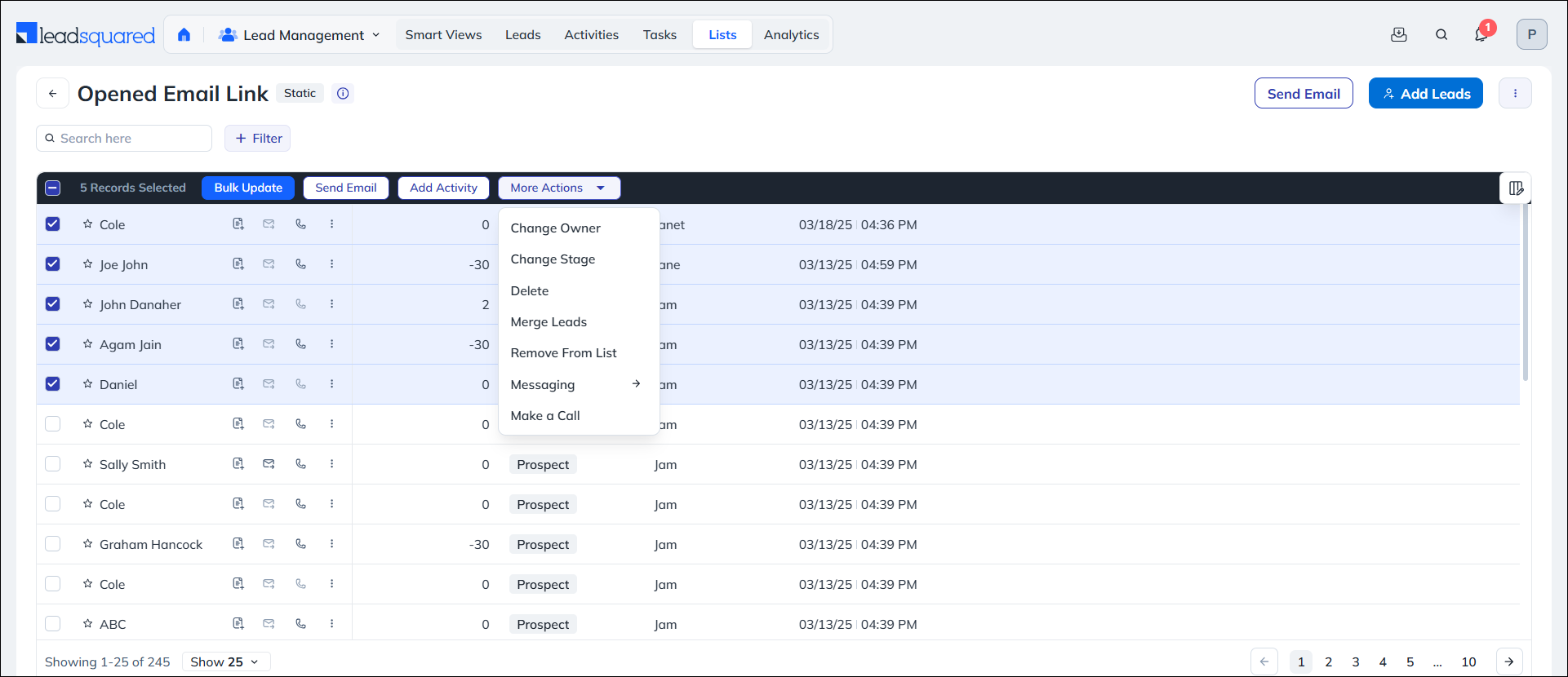Open the list options kebab menu near Add Leads

tap(1515, 93)
